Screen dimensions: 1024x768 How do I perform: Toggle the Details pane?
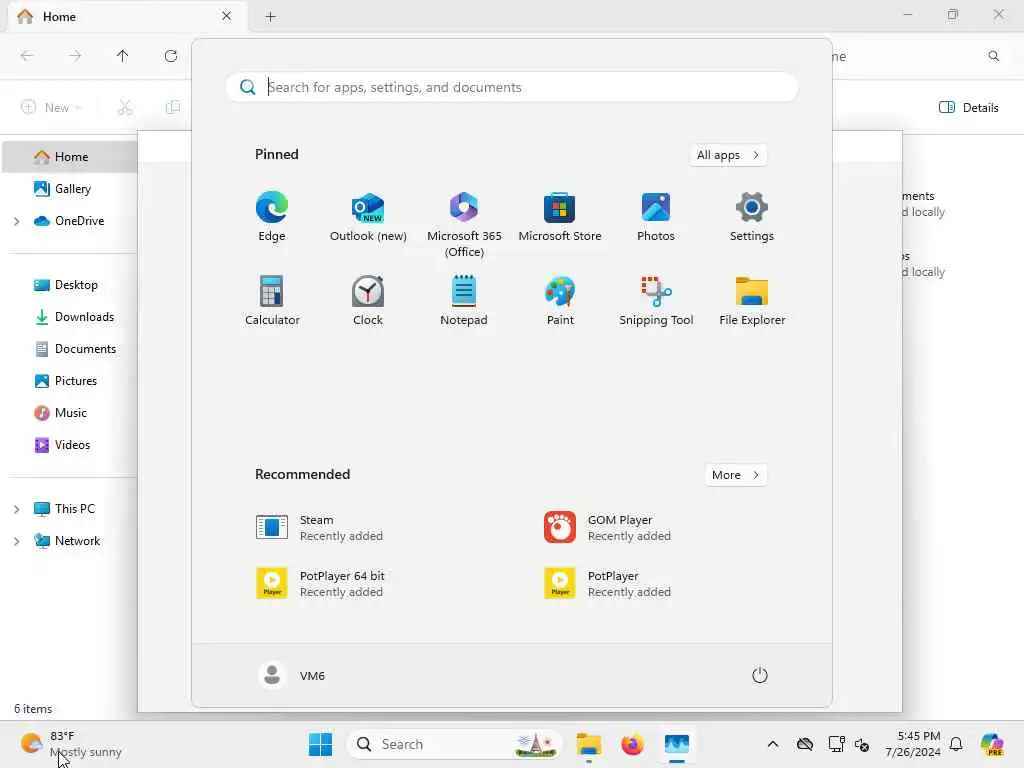point(968,108)
